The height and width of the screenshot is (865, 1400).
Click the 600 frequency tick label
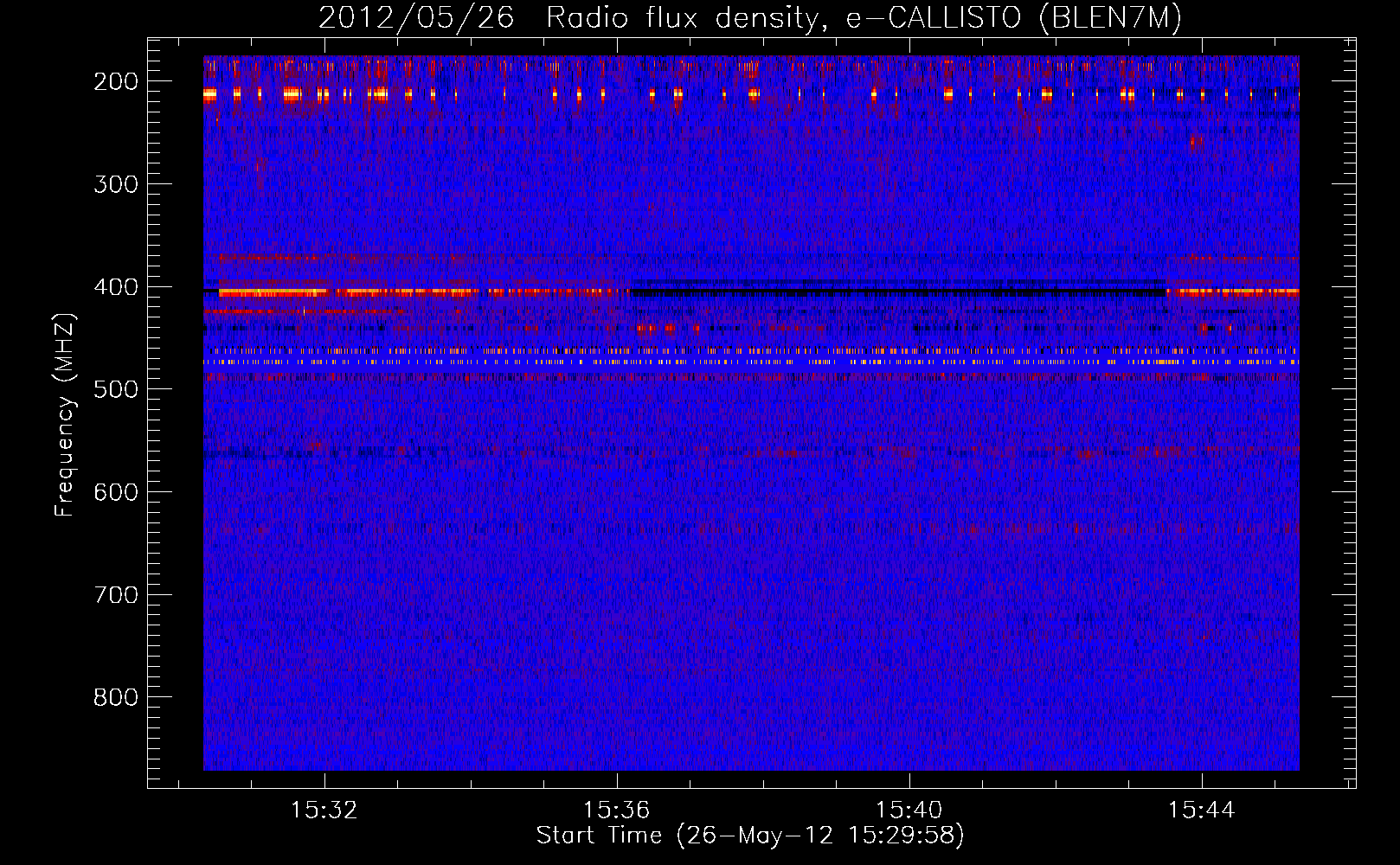pyautogui.click(x=116, y=492)
